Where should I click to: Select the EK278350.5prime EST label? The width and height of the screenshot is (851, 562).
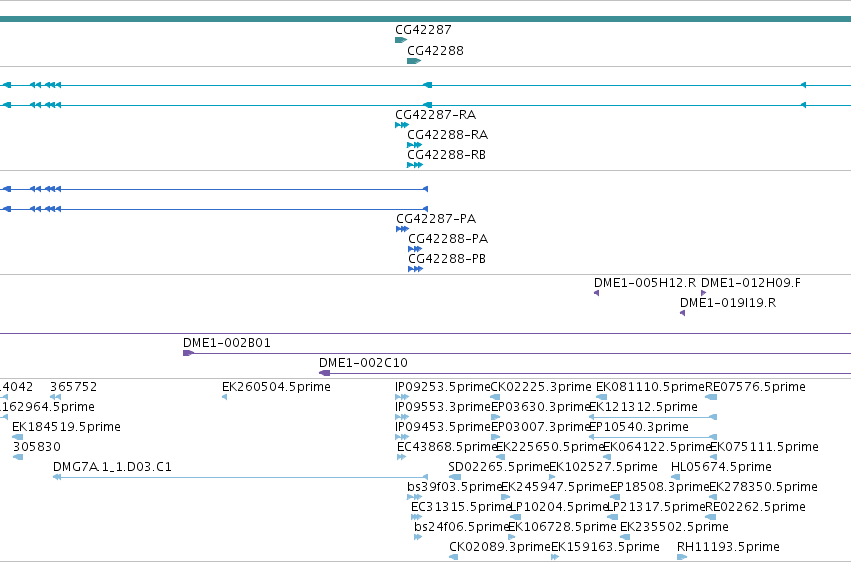[763, 487]
